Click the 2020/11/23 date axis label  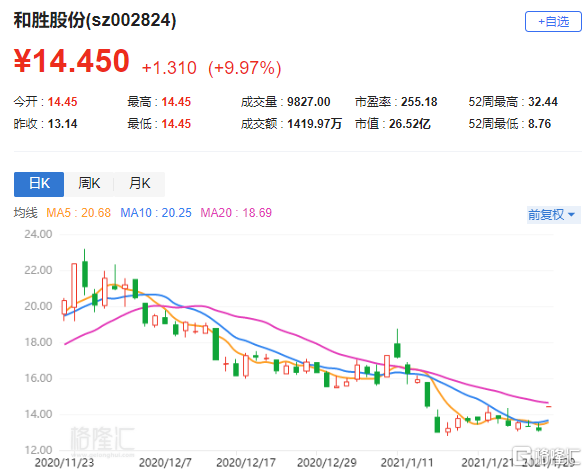coord(64,463)
